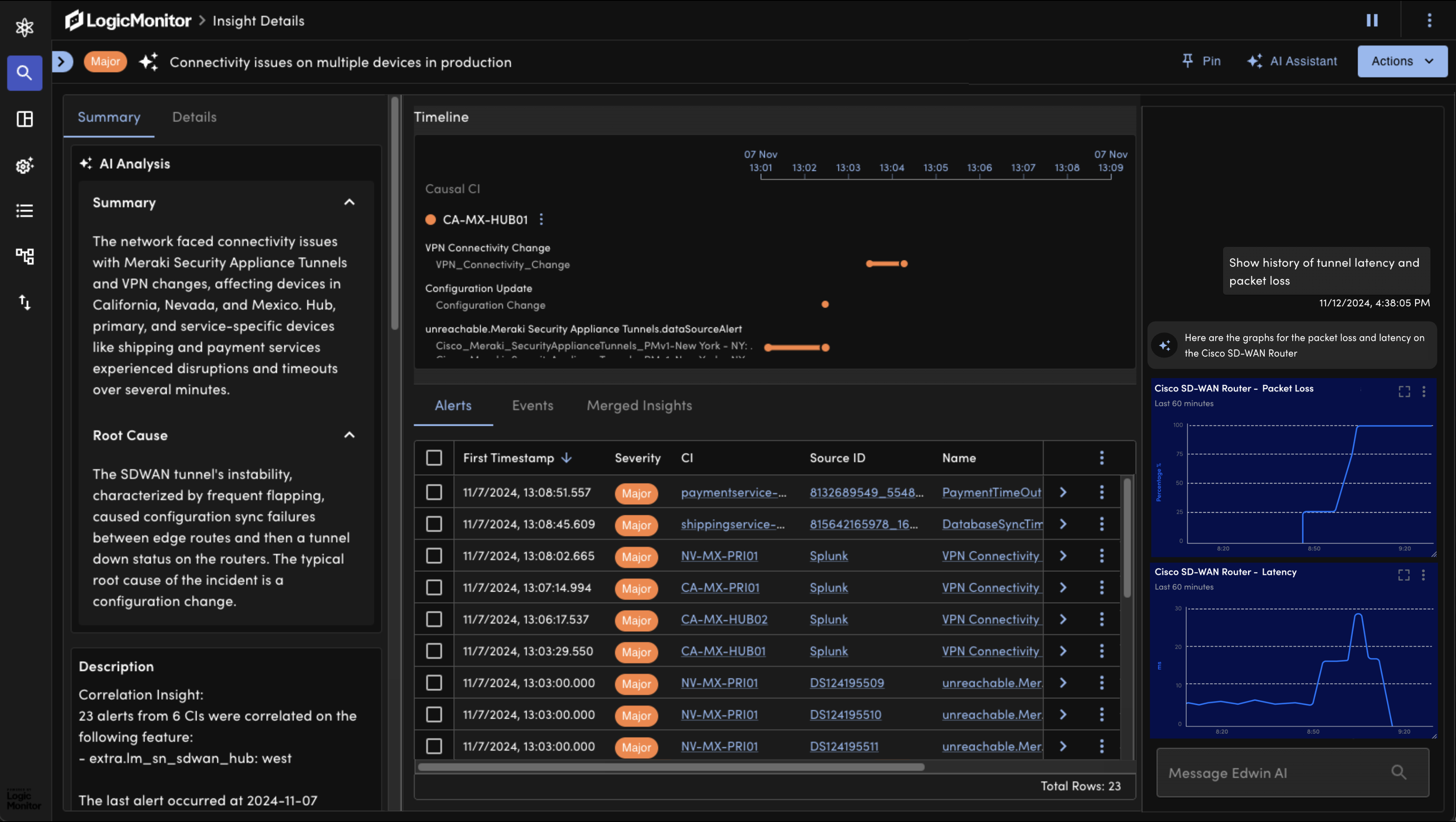Viewport: 1456px width, 822px height.
Task: Open the Actions dropdown
Action: [x=1402, y=61]
